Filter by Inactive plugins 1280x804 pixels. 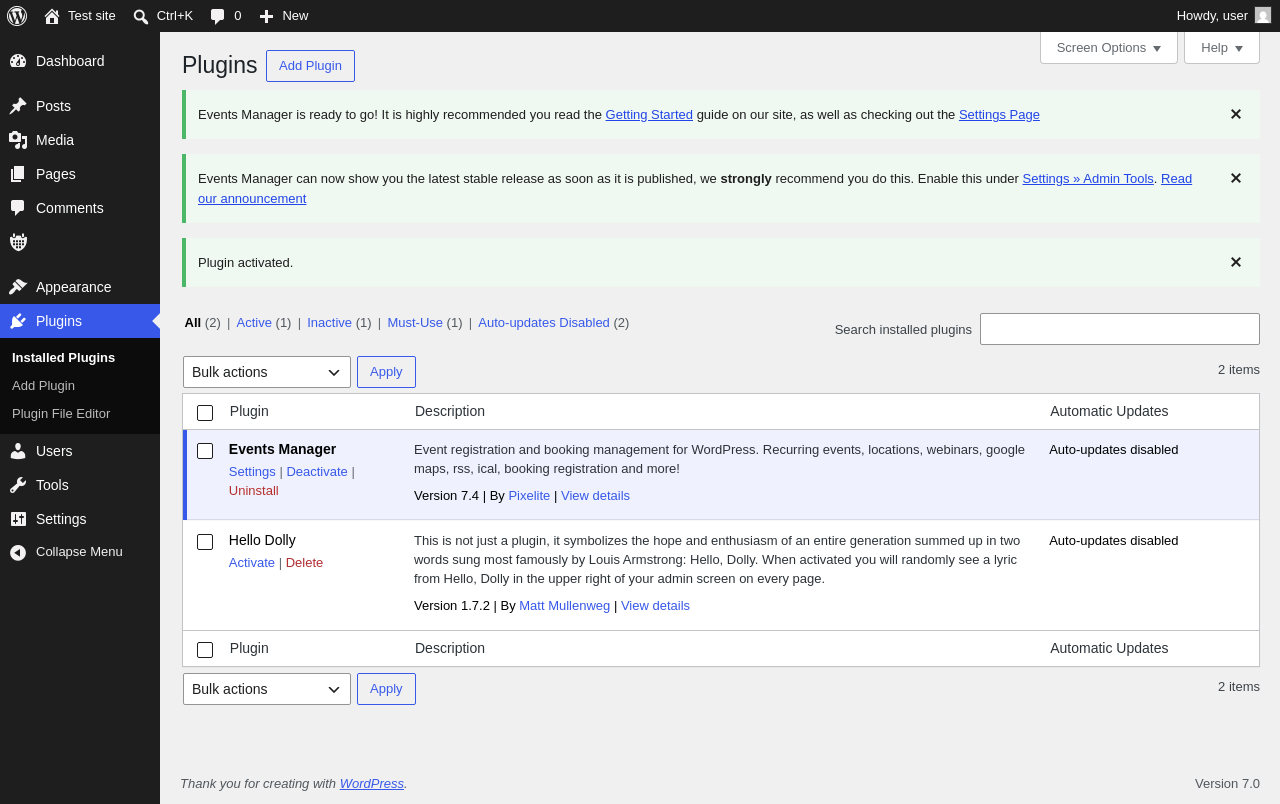click(329, 322)
